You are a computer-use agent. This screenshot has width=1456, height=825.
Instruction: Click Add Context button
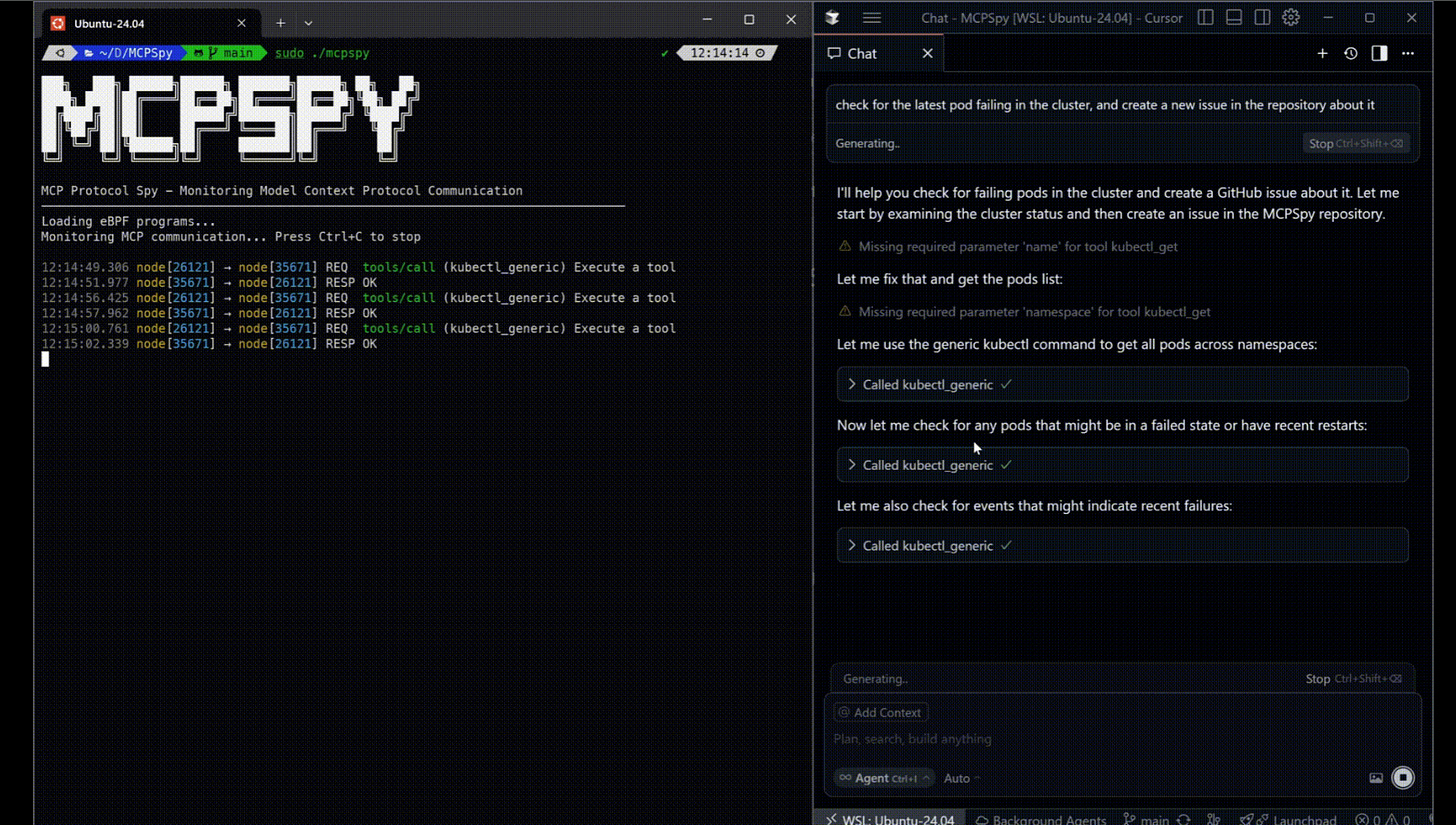coord(881,713)
